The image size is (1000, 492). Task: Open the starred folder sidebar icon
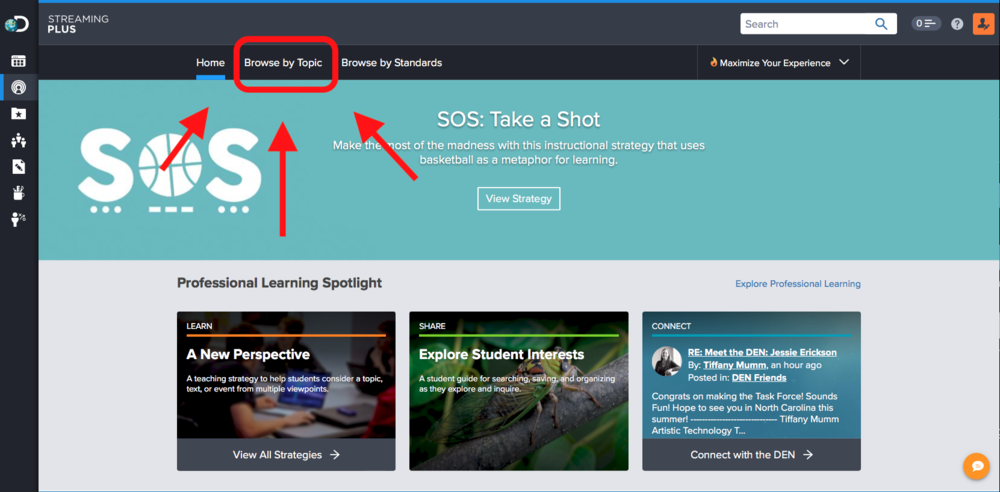[x=18, y=114]
